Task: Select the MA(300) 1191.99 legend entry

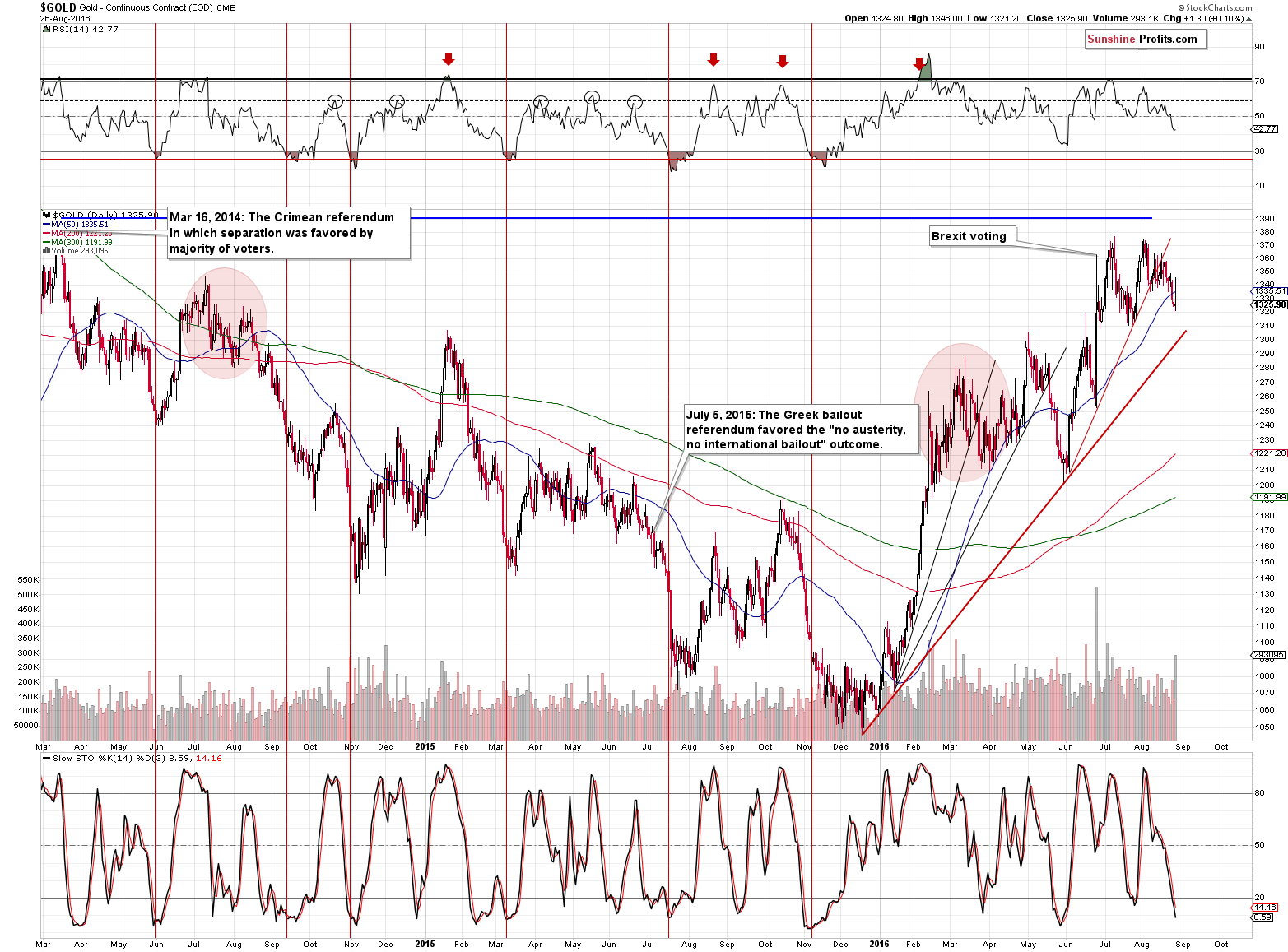Action: pyautogui.click(x=78, y=243)
